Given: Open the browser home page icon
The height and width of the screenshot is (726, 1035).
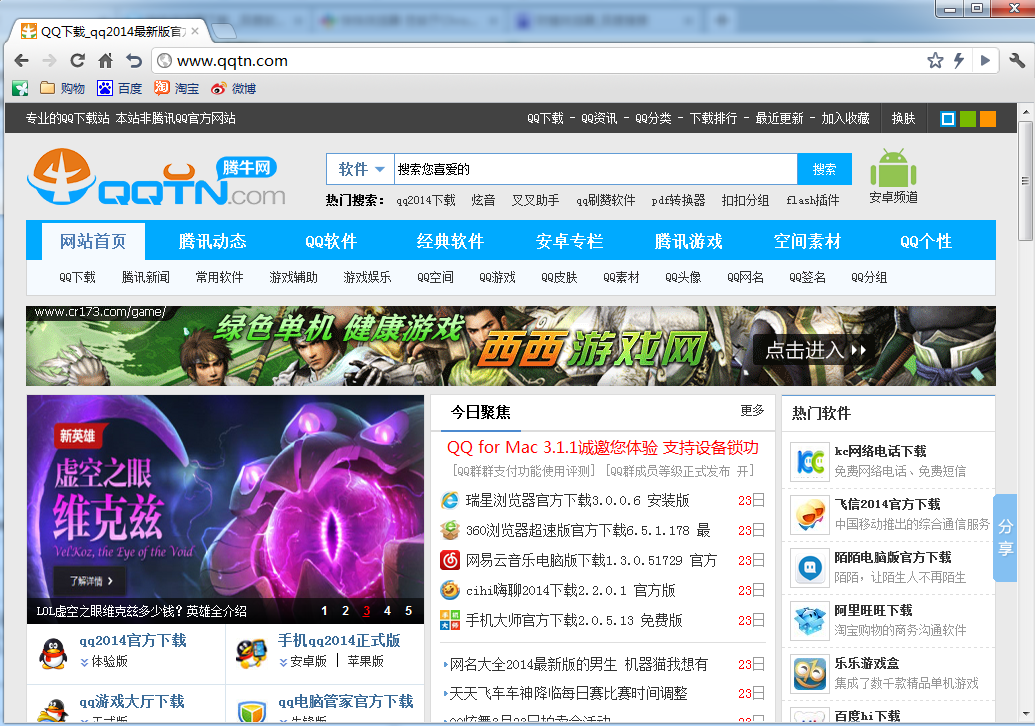Looking at the screenshot, I should pos(106,61).
